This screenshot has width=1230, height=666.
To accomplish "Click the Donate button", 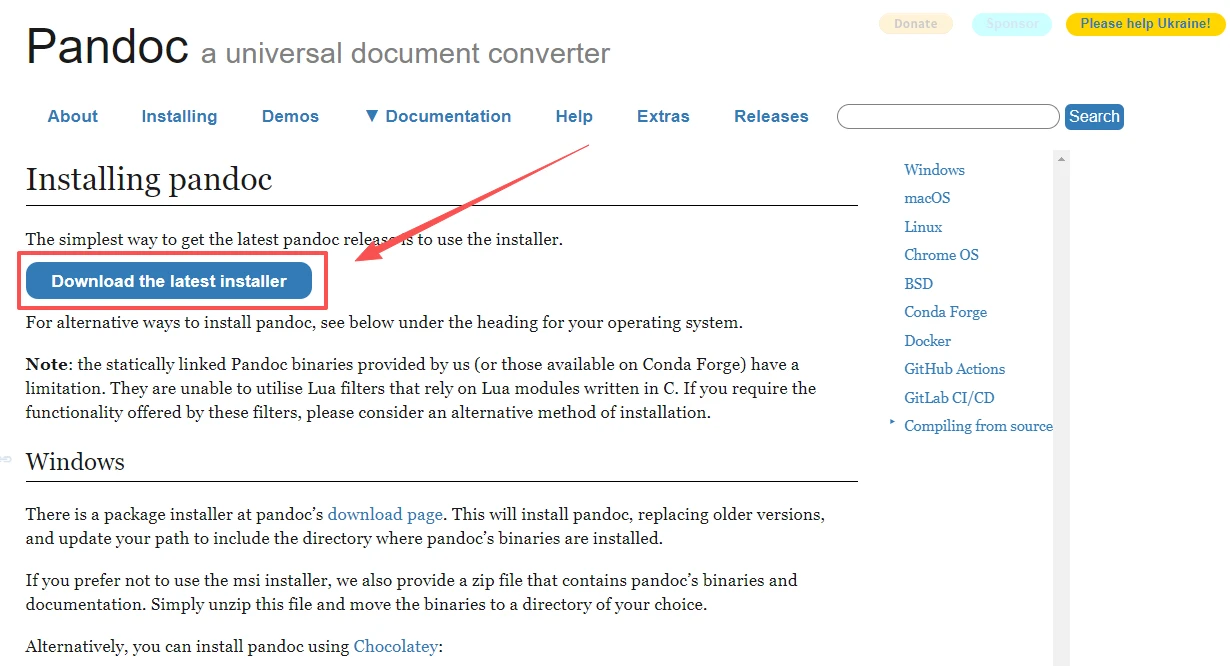I will (x=915, y=24).
